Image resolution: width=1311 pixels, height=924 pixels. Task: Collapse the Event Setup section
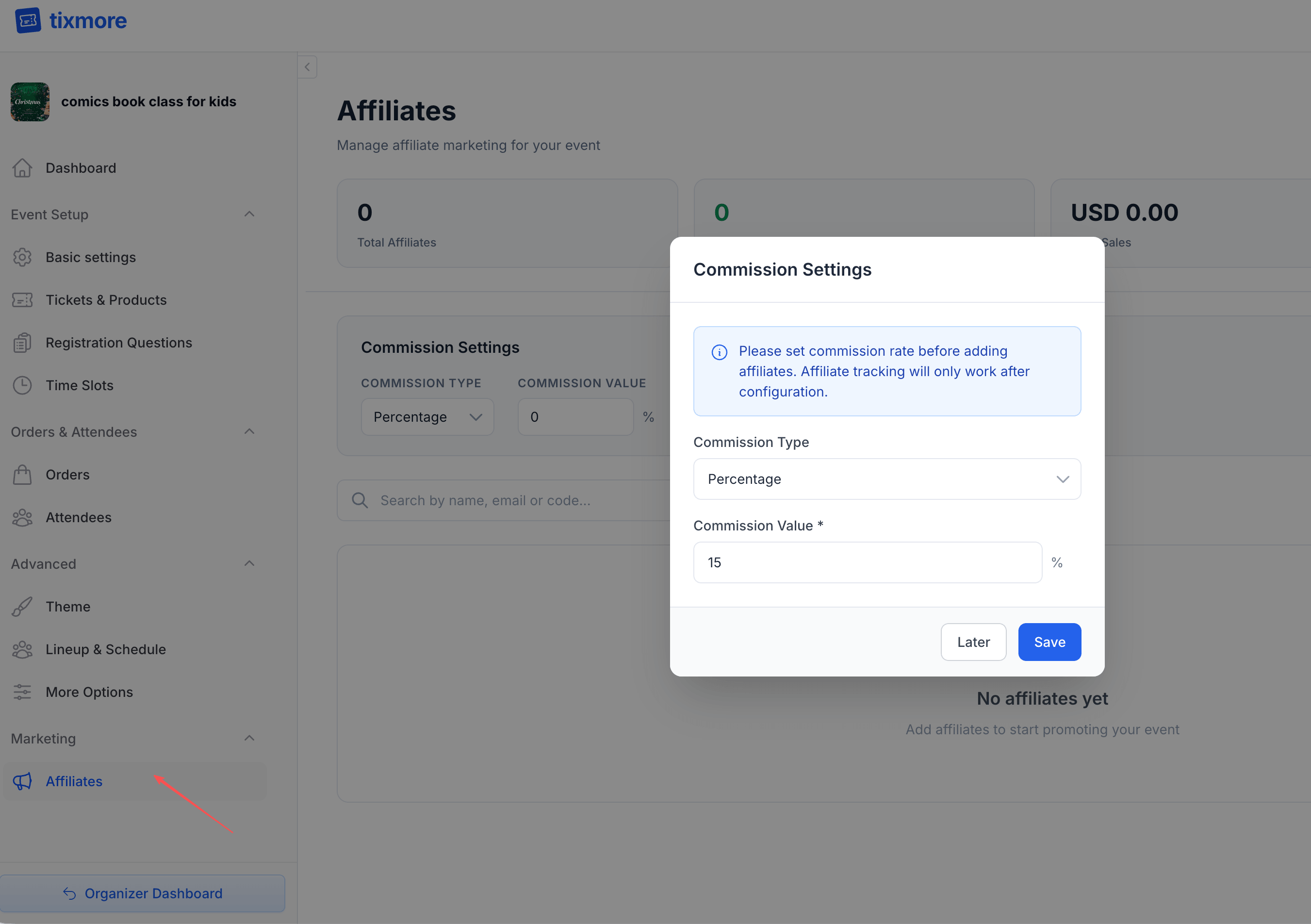pos(249,214)
